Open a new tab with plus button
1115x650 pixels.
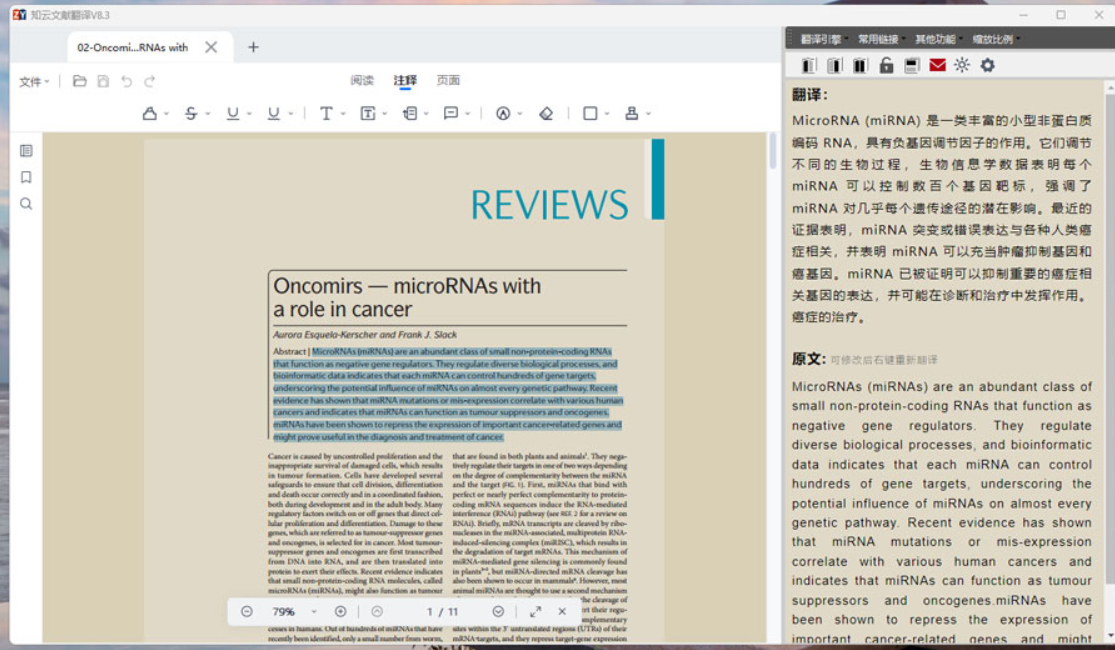(253, 47)
